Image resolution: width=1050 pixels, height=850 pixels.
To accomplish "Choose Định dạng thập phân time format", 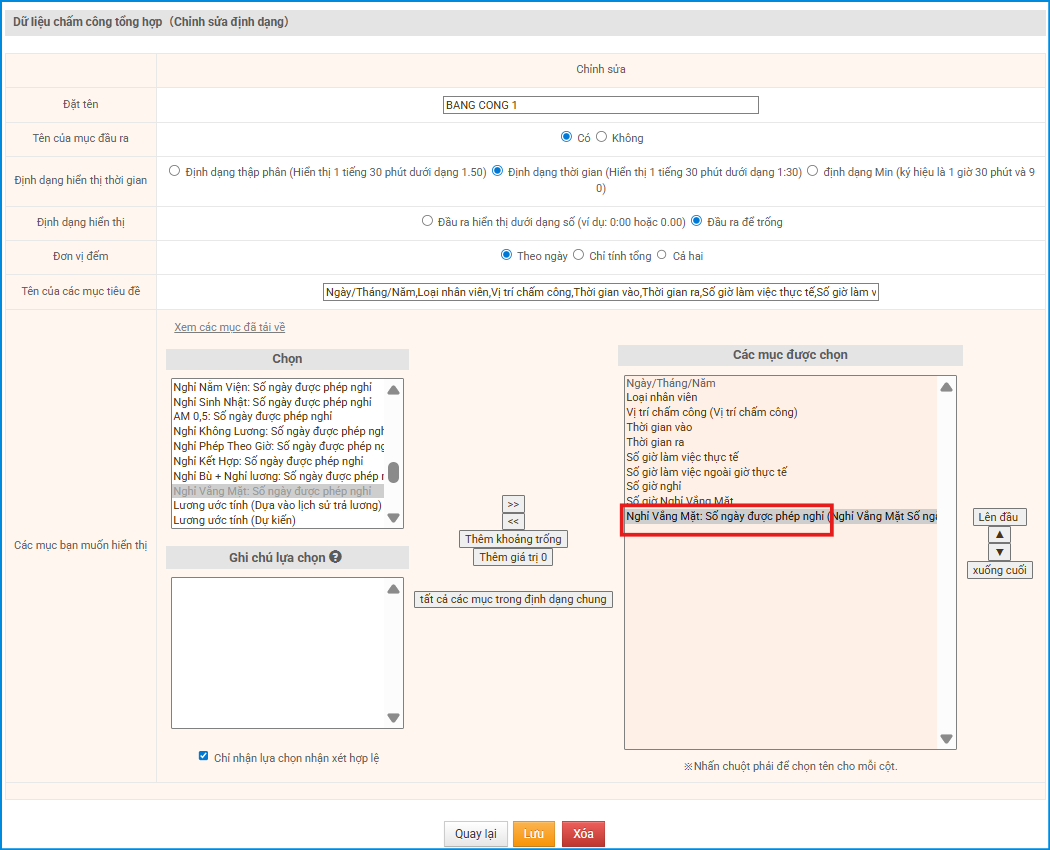I will [175, 171].
